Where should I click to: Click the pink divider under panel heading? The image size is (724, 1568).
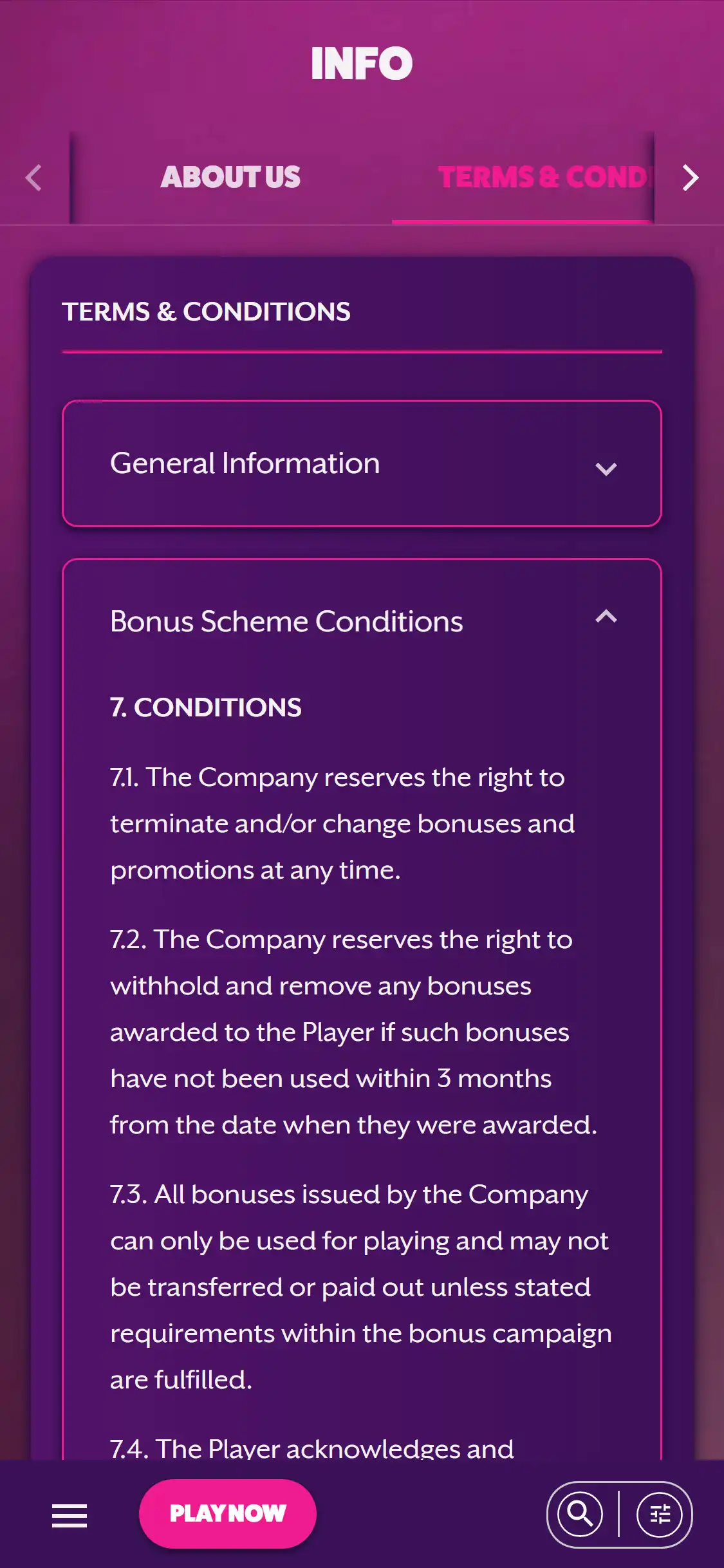point(362,352)
